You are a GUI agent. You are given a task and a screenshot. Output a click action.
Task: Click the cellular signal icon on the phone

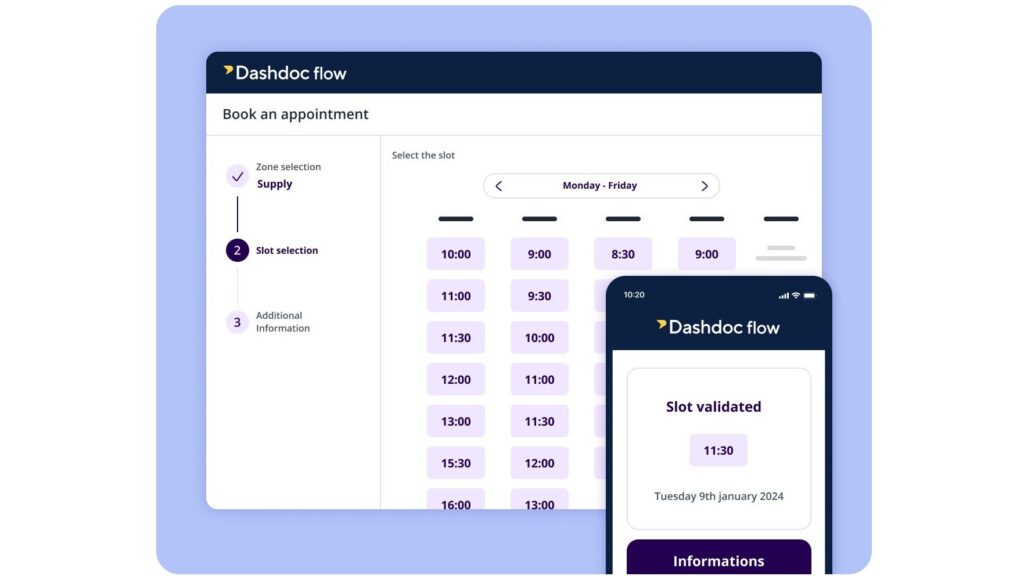pos(784,296)
